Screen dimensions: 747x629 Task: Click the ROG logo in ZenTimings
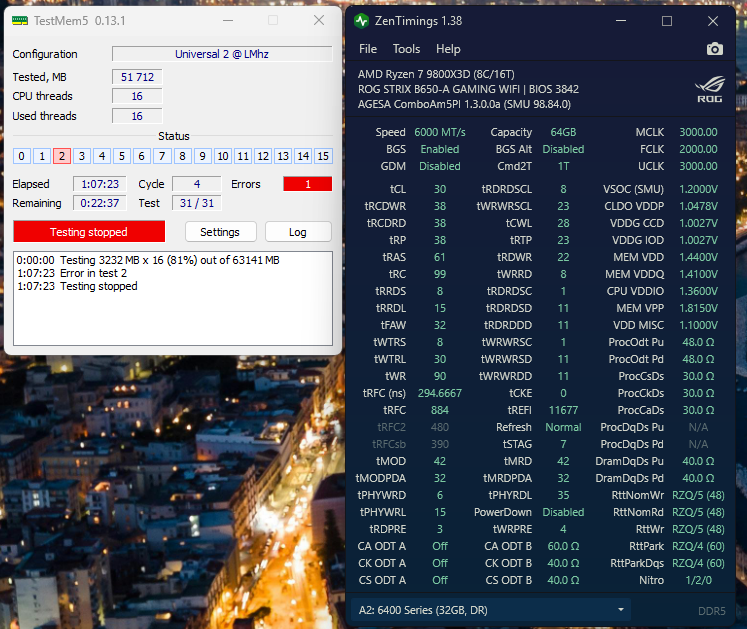pyautogui.click(x=710, y=89)
